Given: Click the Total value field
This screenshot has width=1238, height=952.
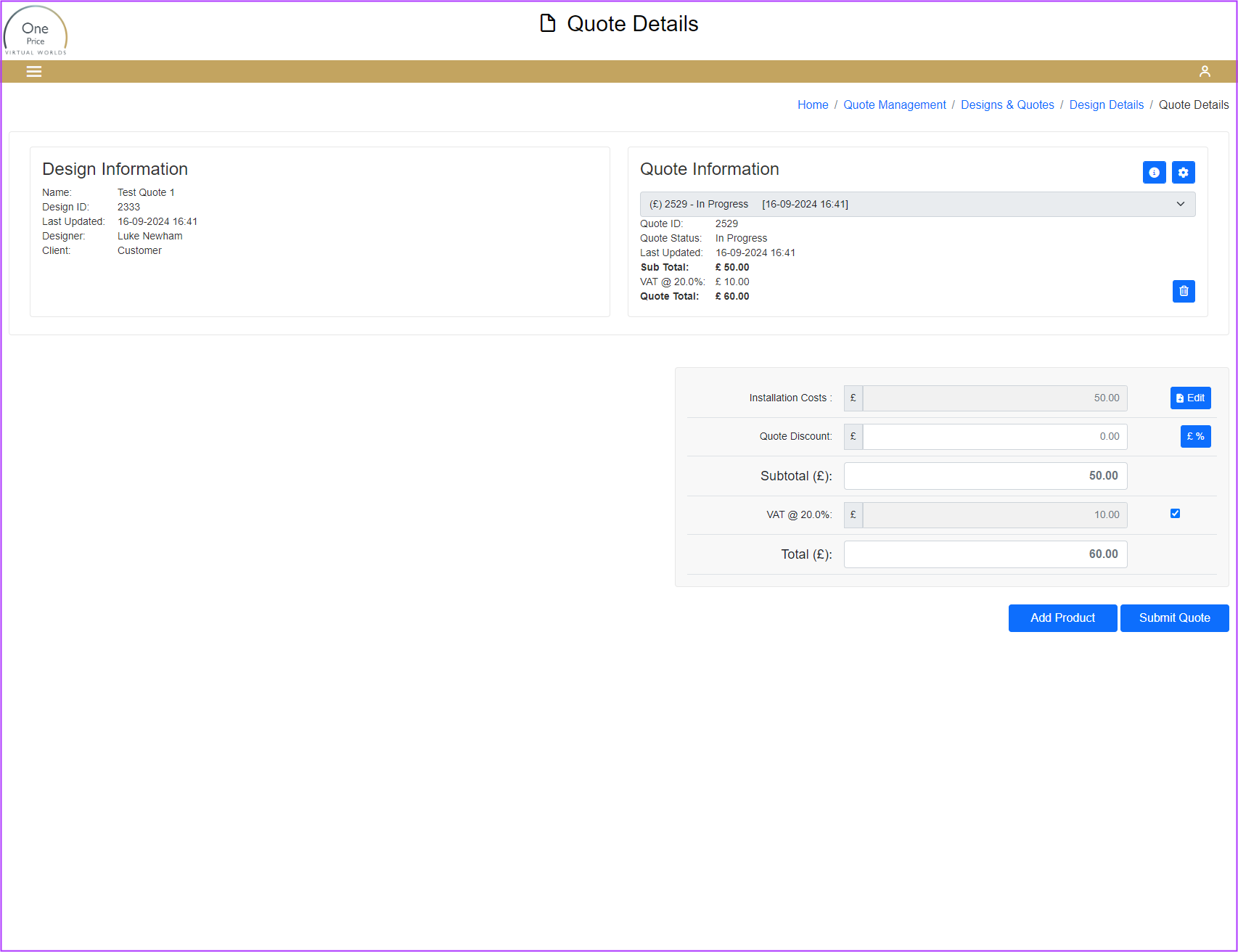Looking at the screenshot, I should click(985, 554).
